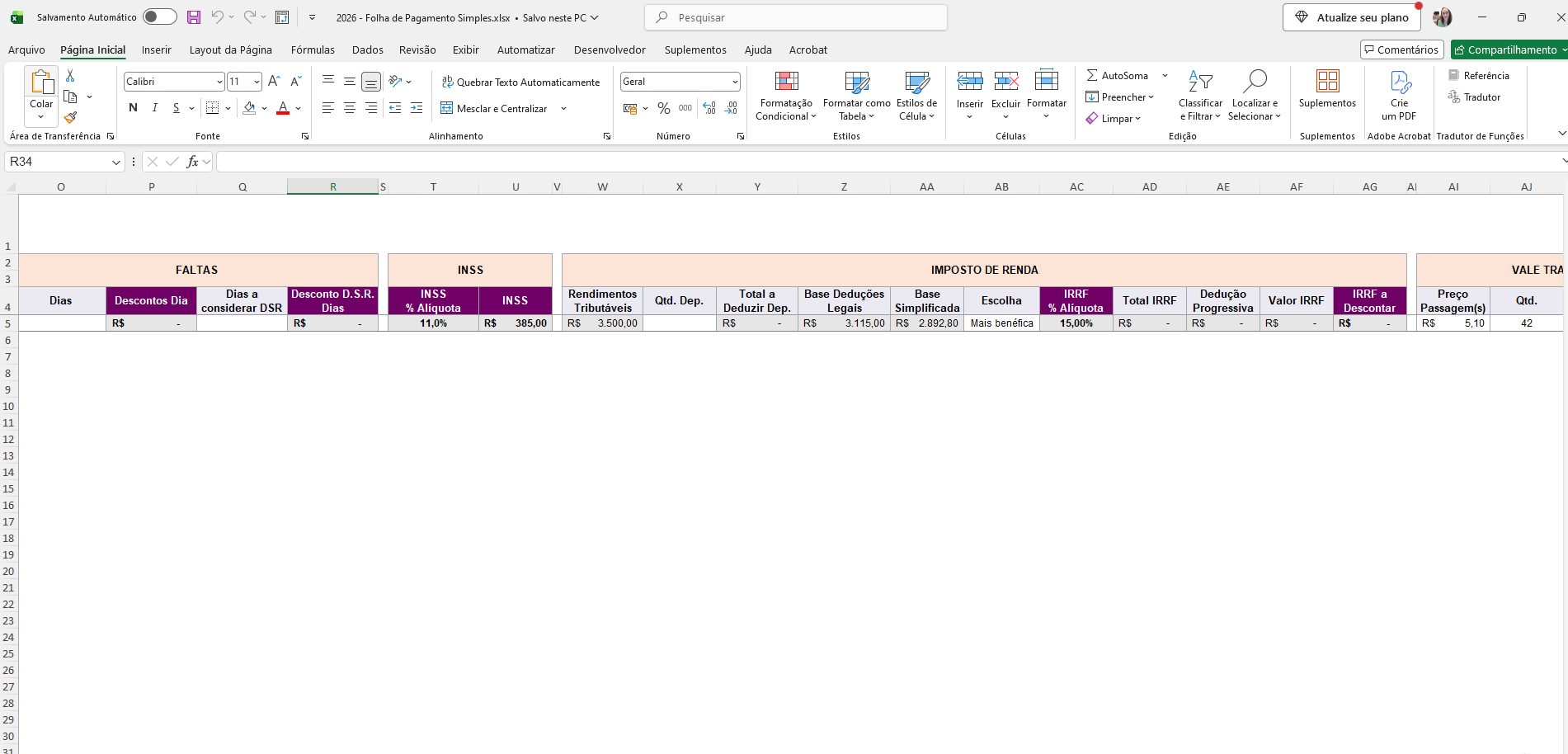Toggle italic I formatting
The width and height of the screenshot is (1568, 754).
click(x=154, y=108)
